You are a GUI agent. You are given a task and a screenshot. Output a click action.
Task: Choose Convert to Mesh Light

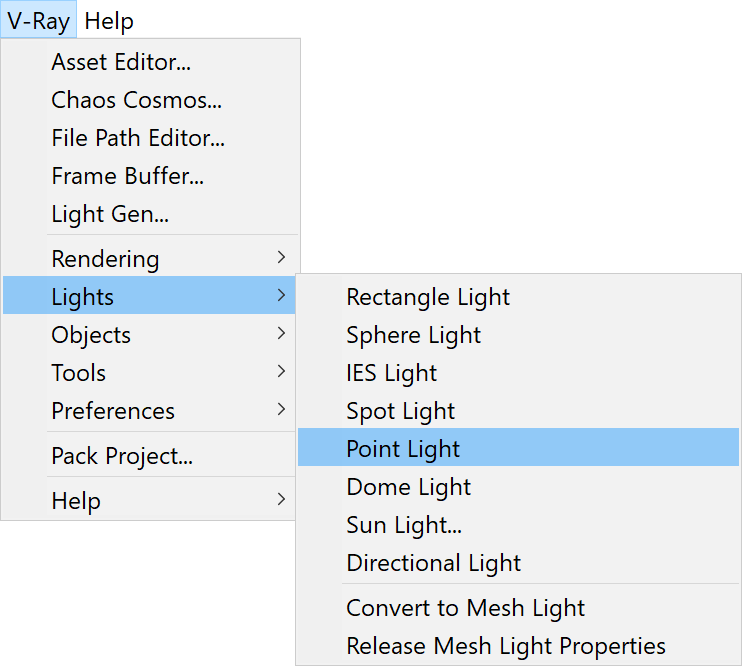pyautogui.click(x=518, y=607)
